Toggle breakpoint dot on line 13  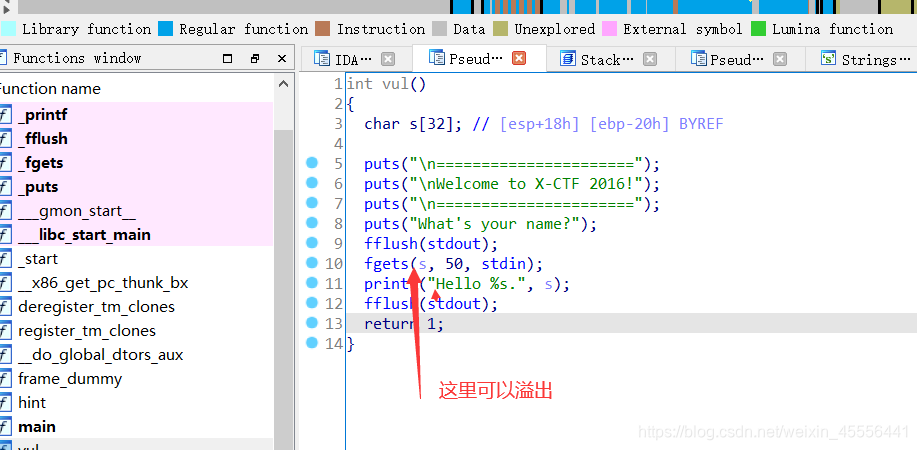coord(312,322)
